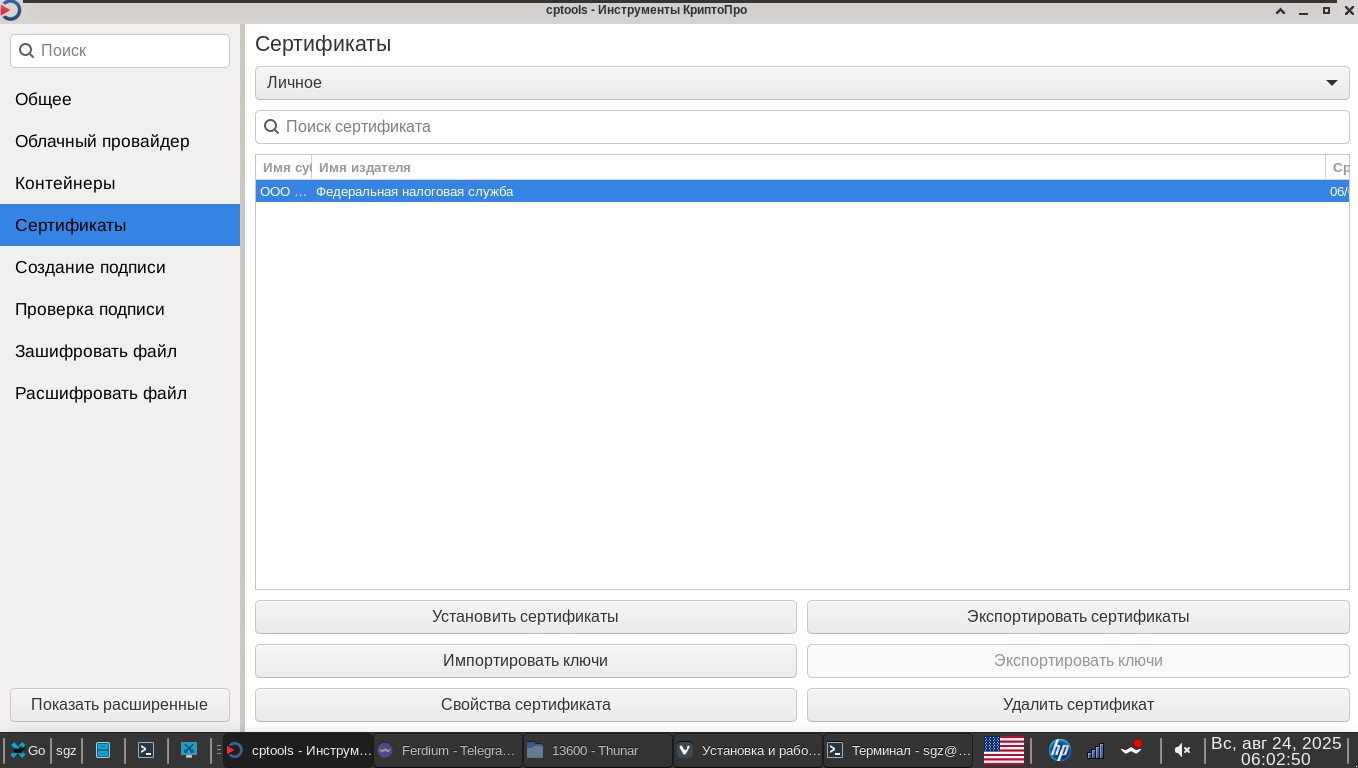
Task: Open the Общее section
Action: [x=120, y=99]
